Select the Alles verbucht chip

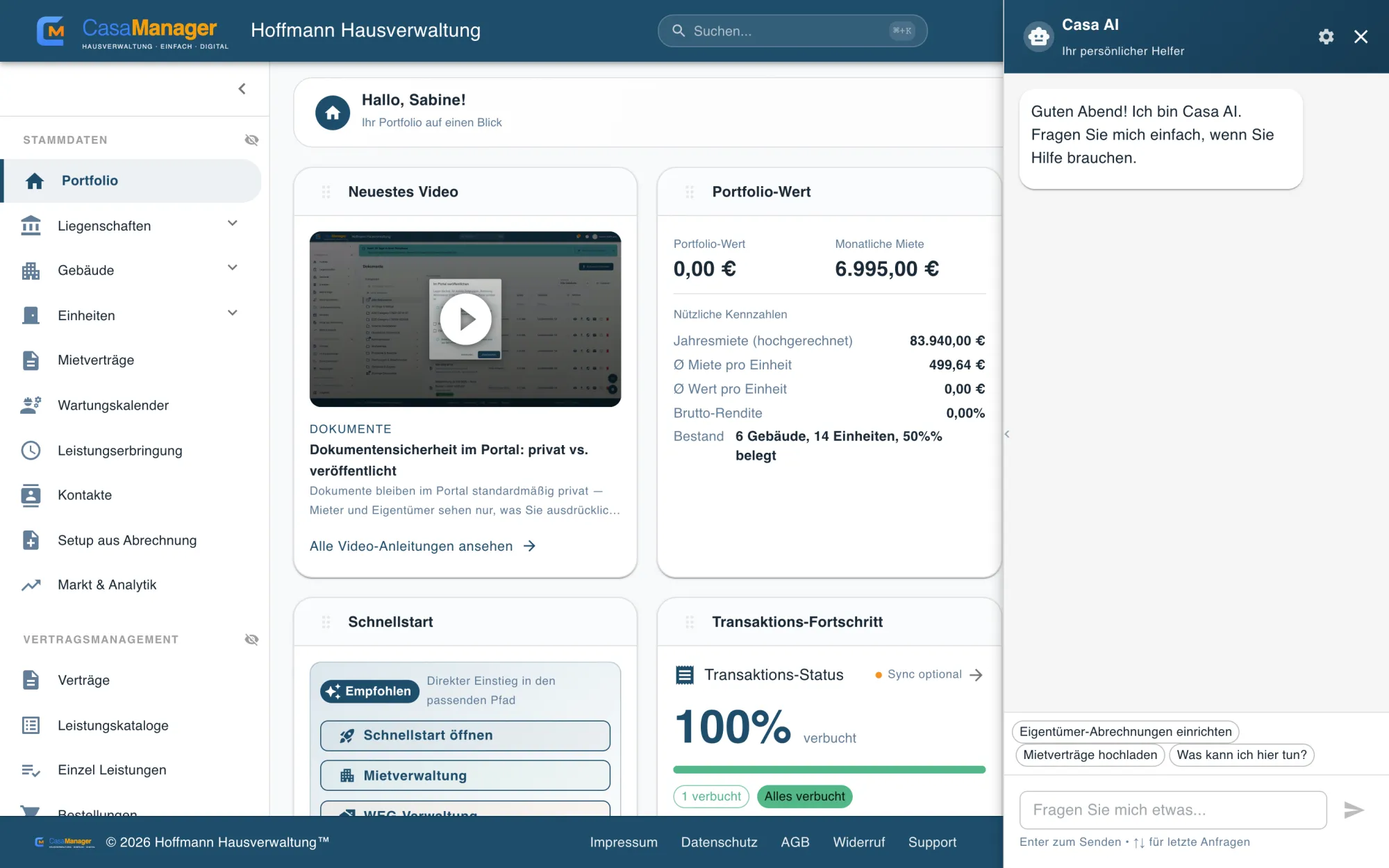[x=804, y=796]
